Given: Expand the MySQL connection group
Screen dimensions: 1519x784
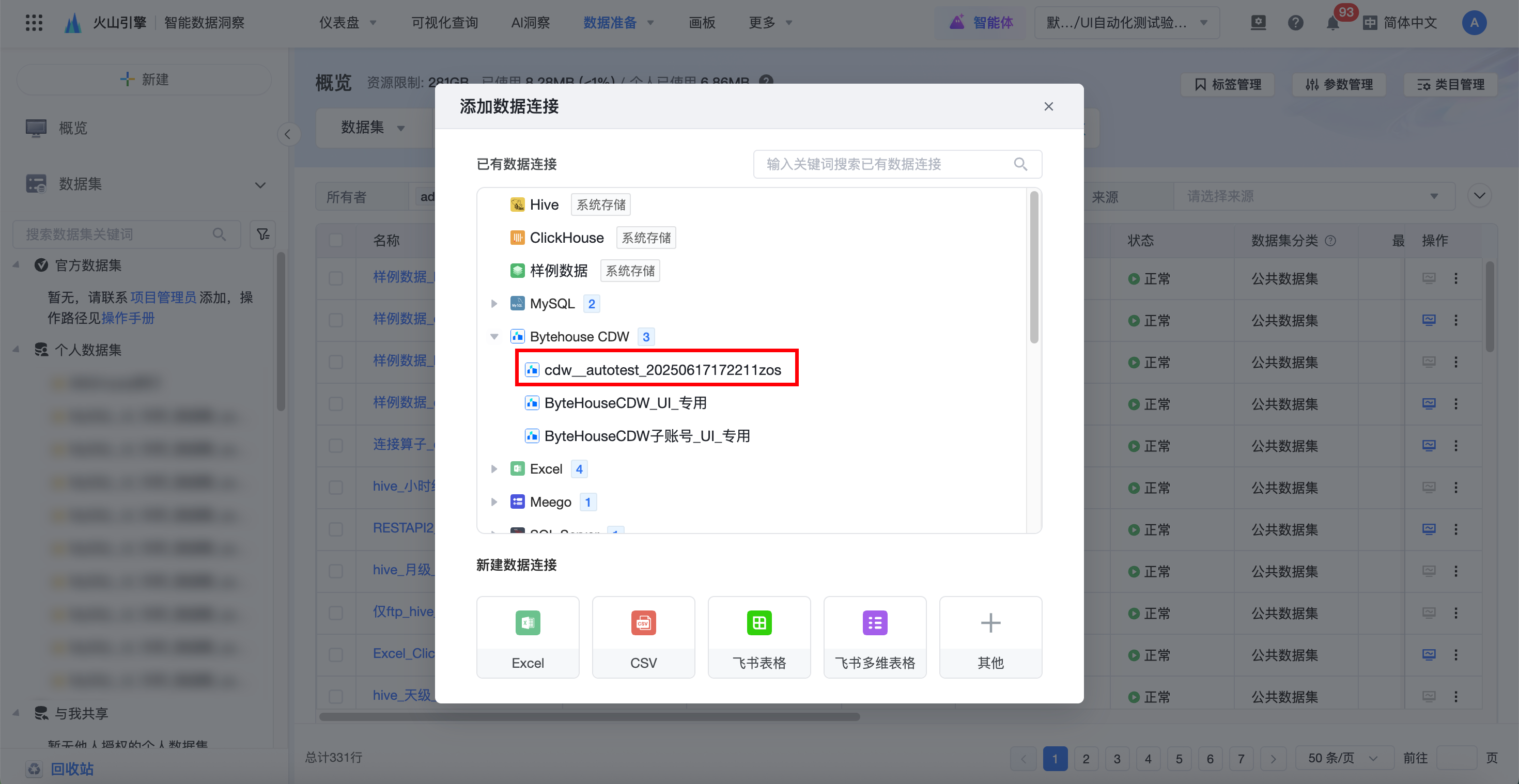Looking at the screenshot, I should coord(494,304).
